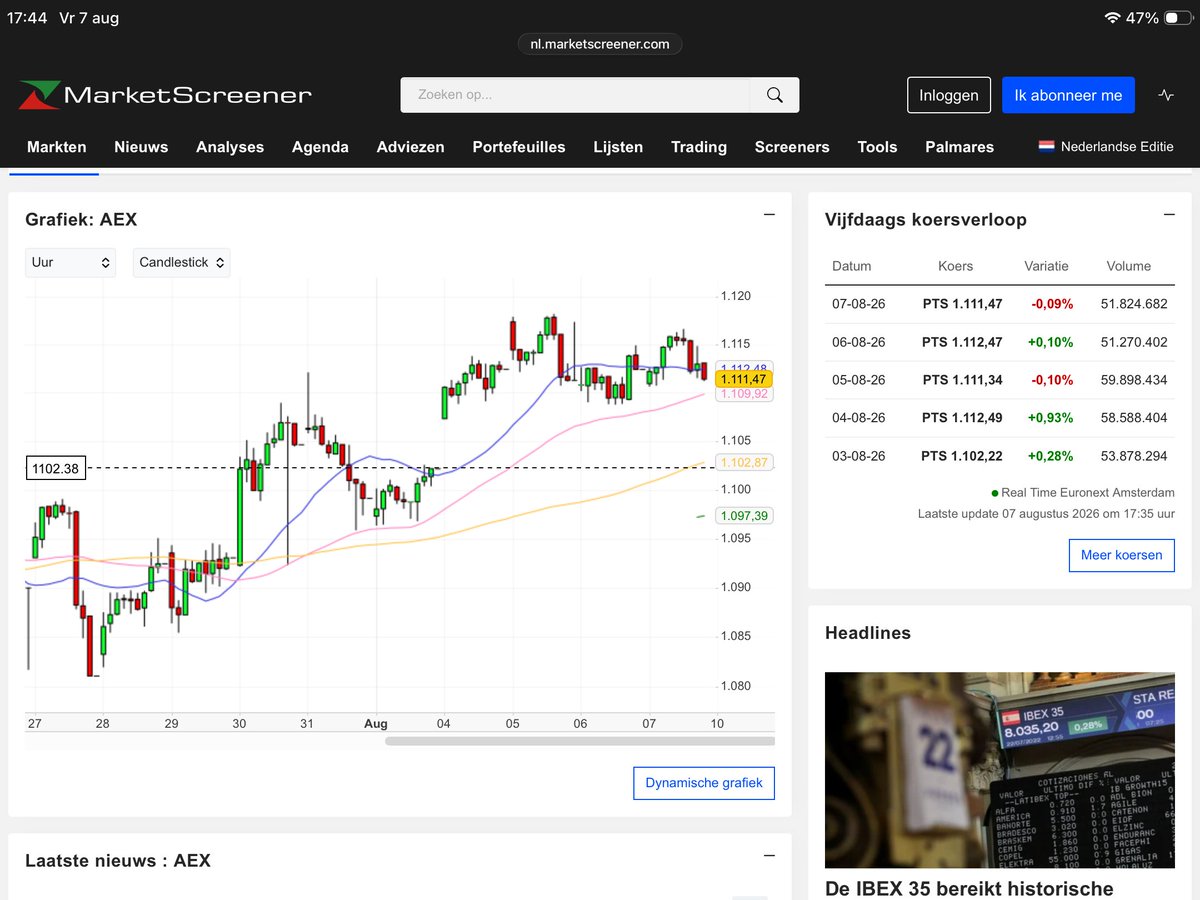Screen dimensions: 1200x900
Task: Click the Meer koersen button
Action: tap(1122, 555)
